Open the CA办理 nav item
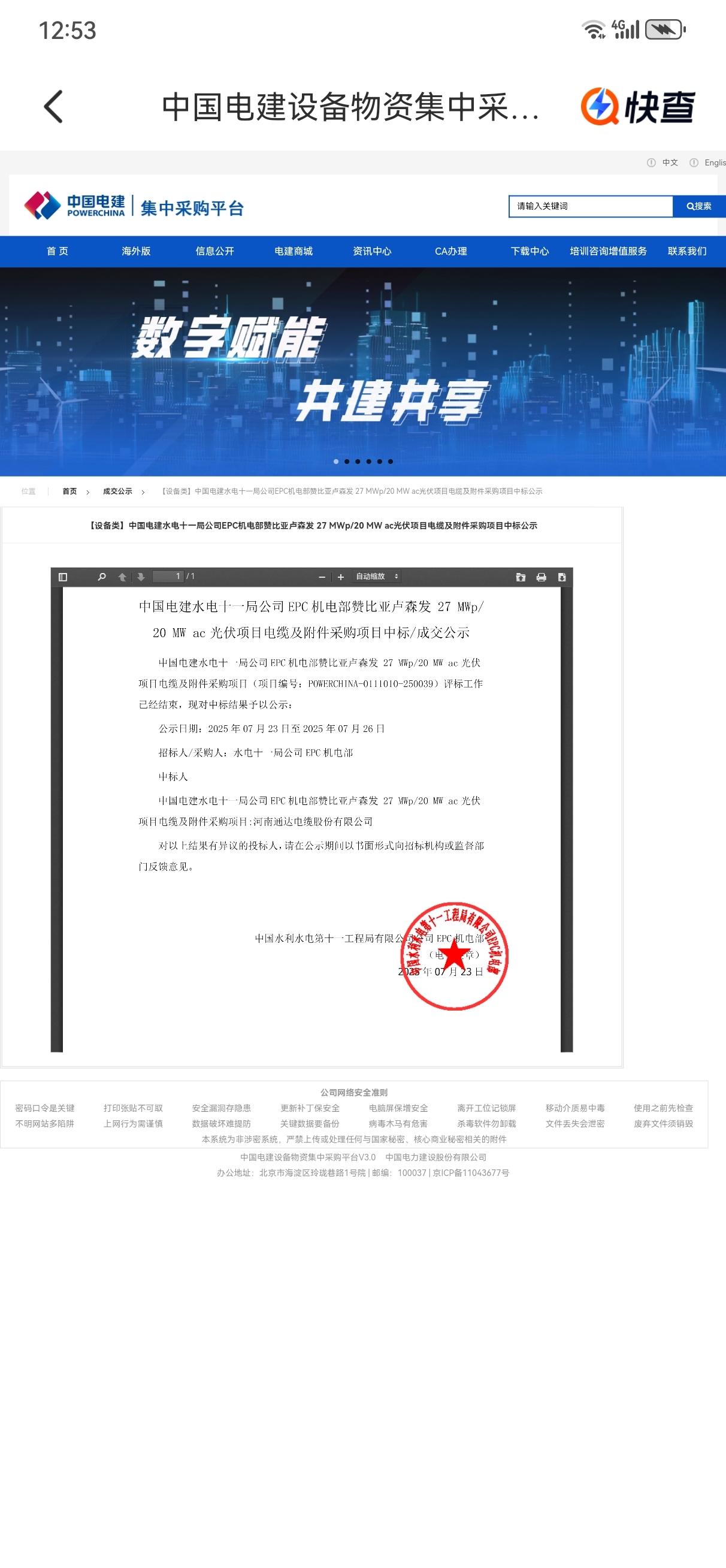Viewport: 726px width, 1568px height. [x=451, y=251]
